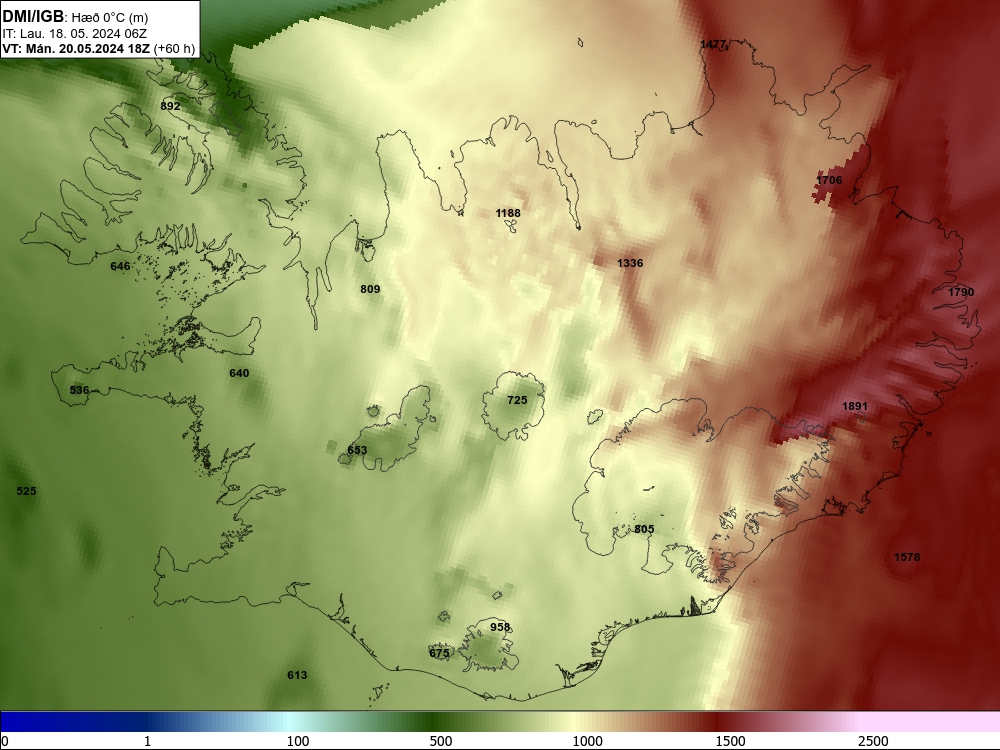
Task: Select the 1336 height value
Action: [630, 263]
